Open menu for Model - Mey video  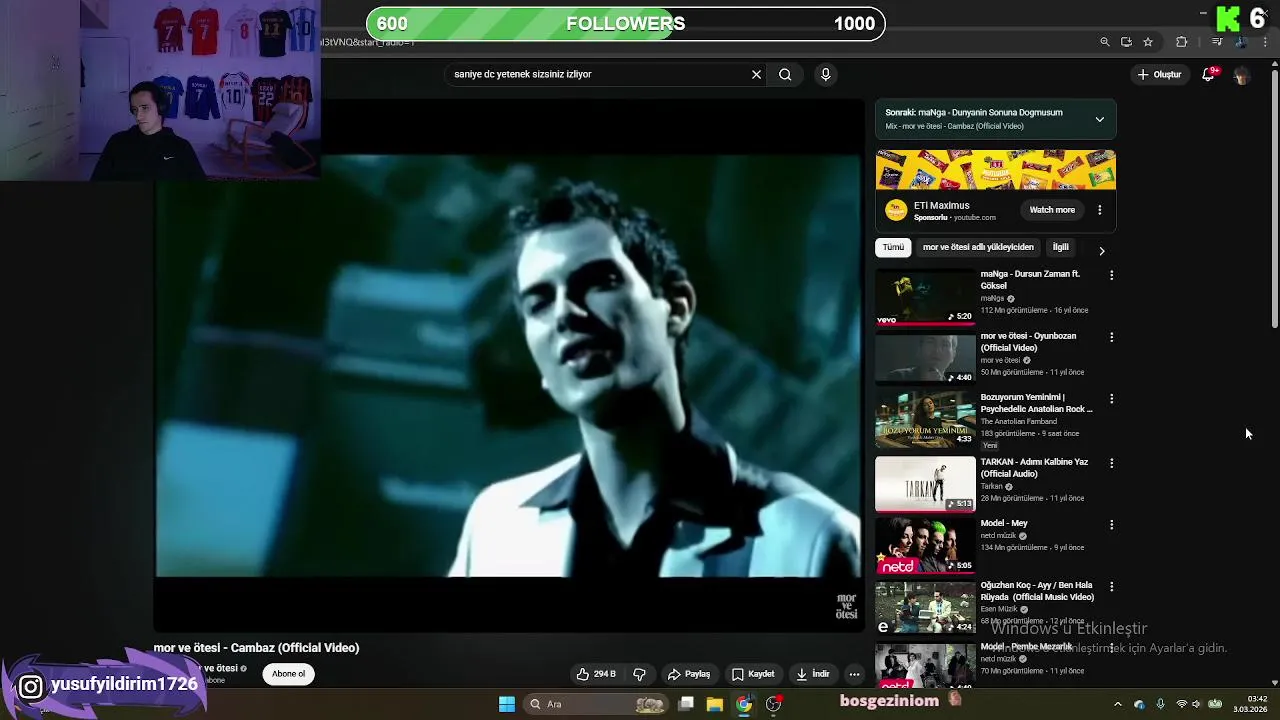(x=1111, y=524)
